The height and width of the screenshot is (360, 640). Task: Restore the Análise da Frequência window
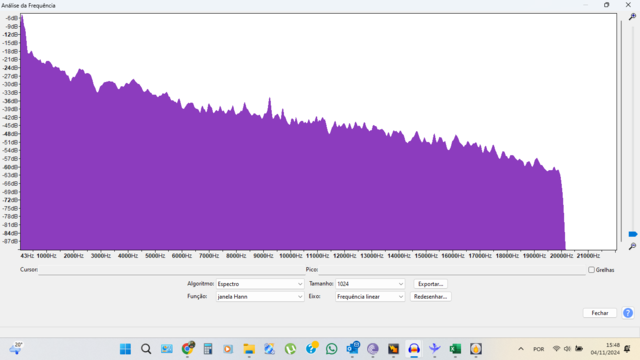pos(607,5)
